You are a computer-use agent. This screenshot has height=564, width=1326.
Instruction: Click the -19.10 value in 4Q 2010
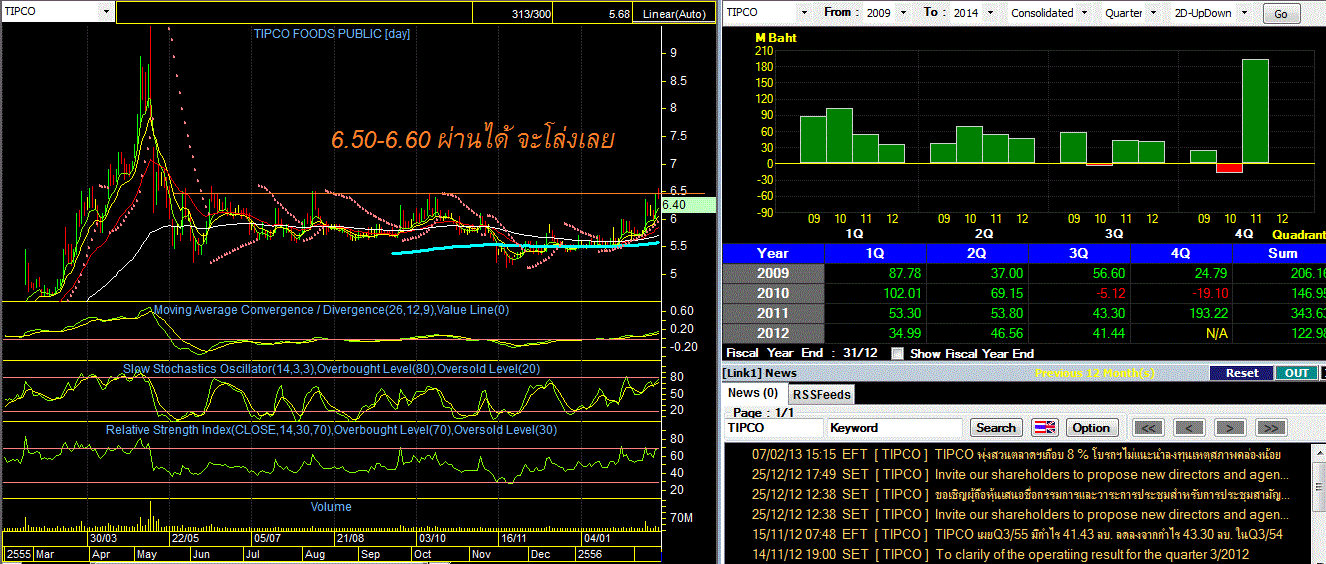point(1208,293)
